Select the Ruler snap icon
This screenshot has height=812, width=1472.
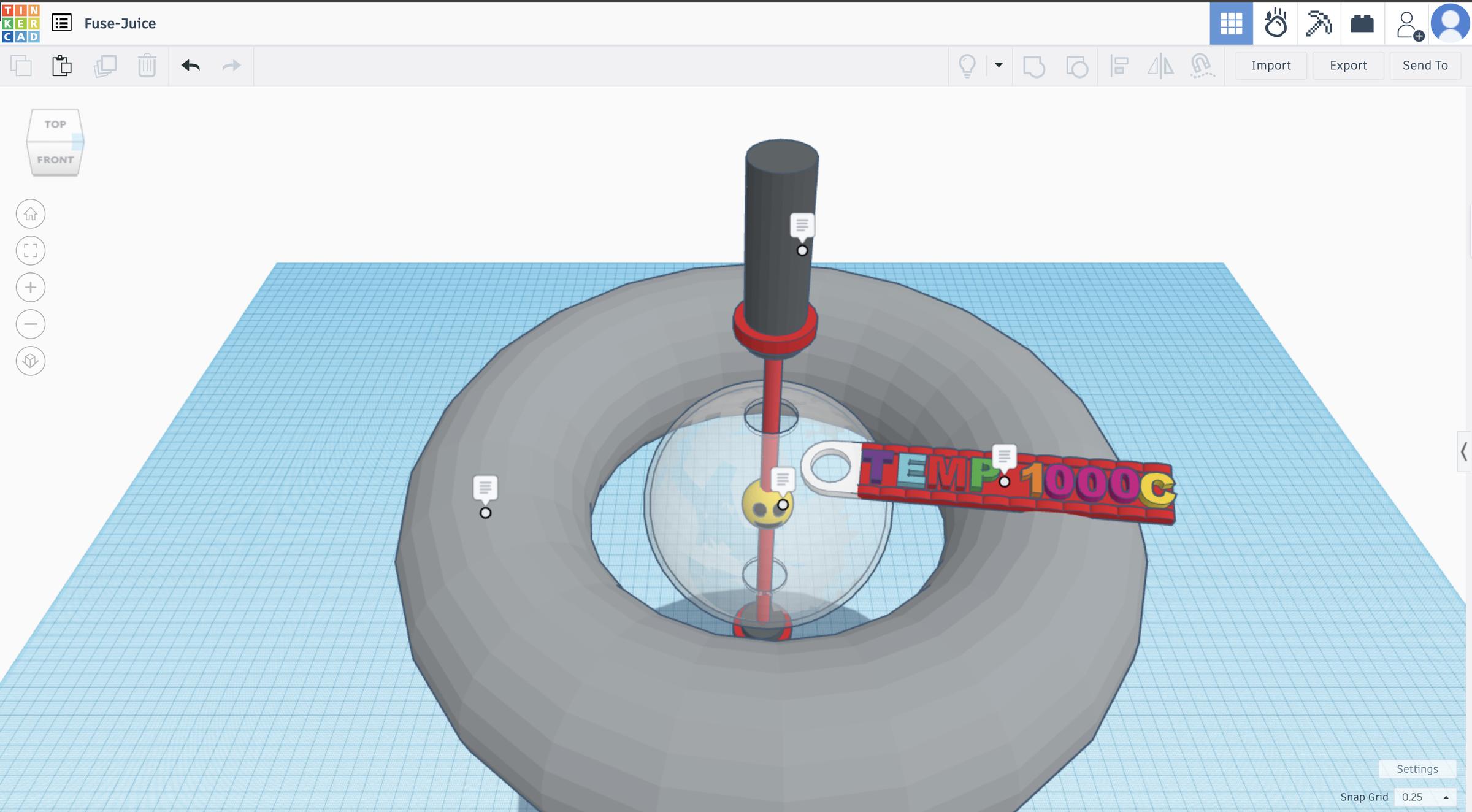(x=1201, y=66)
